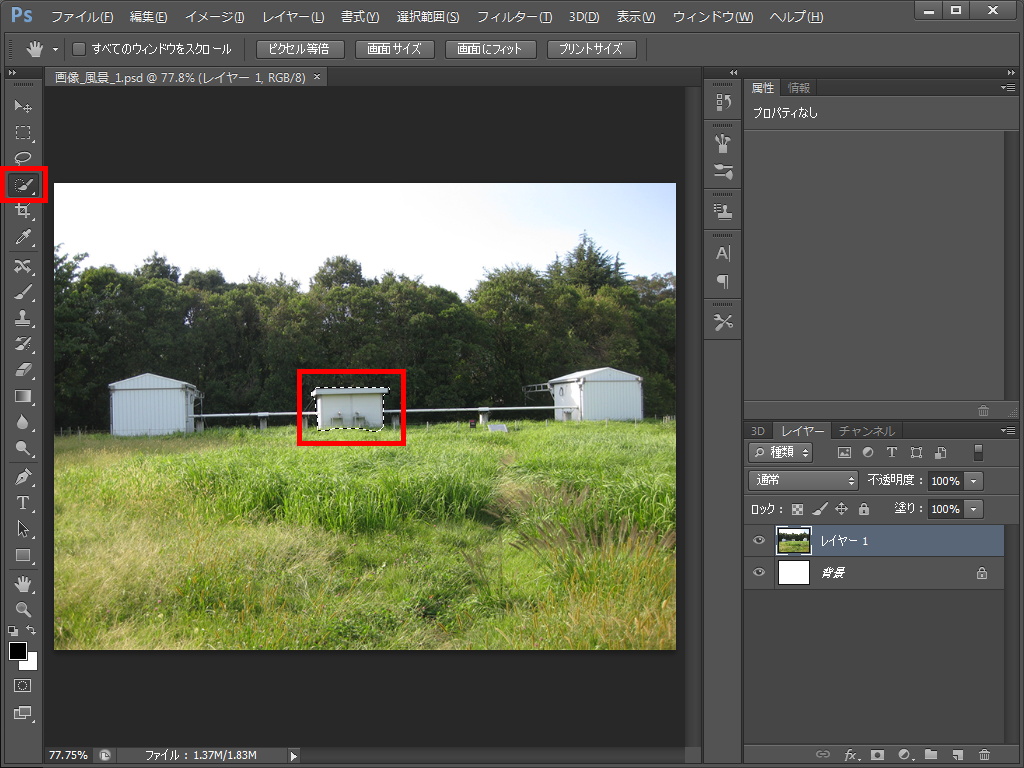Select the History Brush tool
This screenshot has height=768, width=1024.
coord(24,344)
